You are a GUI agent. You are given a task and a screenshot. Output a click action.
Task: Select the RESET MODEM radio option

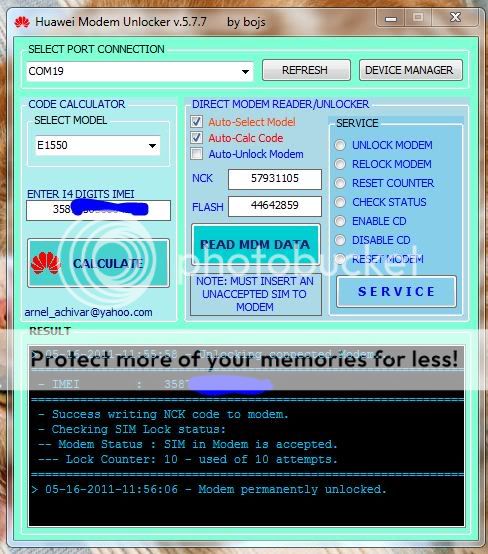[x=340, y=259]
